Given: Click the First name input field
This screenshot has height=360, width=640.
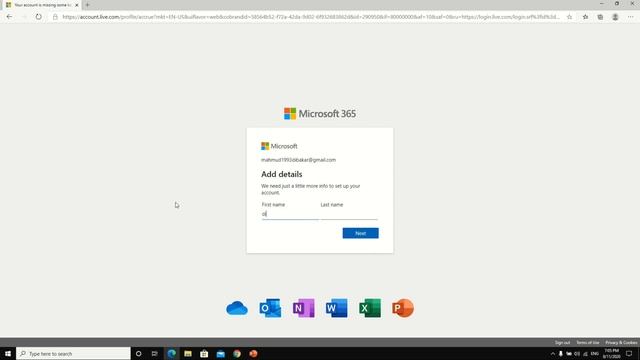Looking at the screenshot, I should [290, 214].
